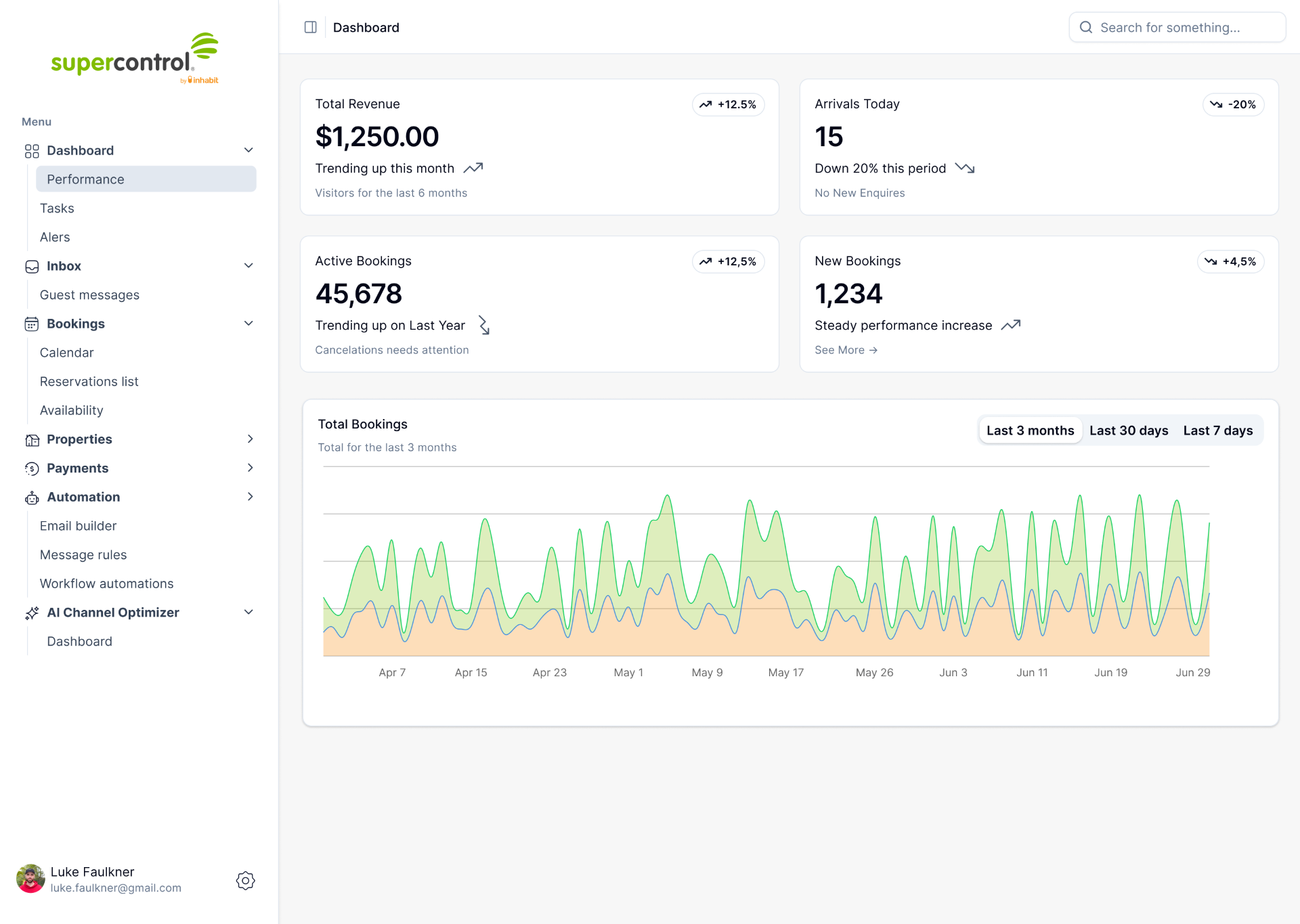Open the Calendar page

(66, 353)
